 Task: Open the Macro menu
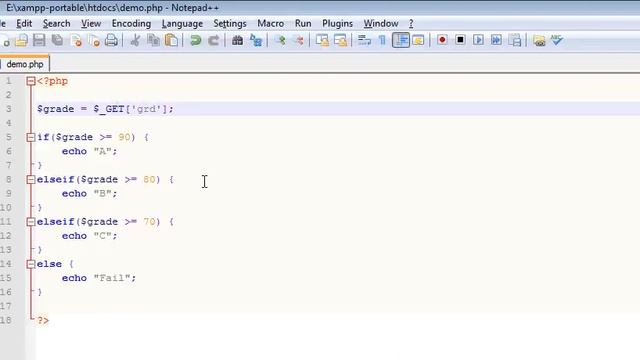click(270, 24)
